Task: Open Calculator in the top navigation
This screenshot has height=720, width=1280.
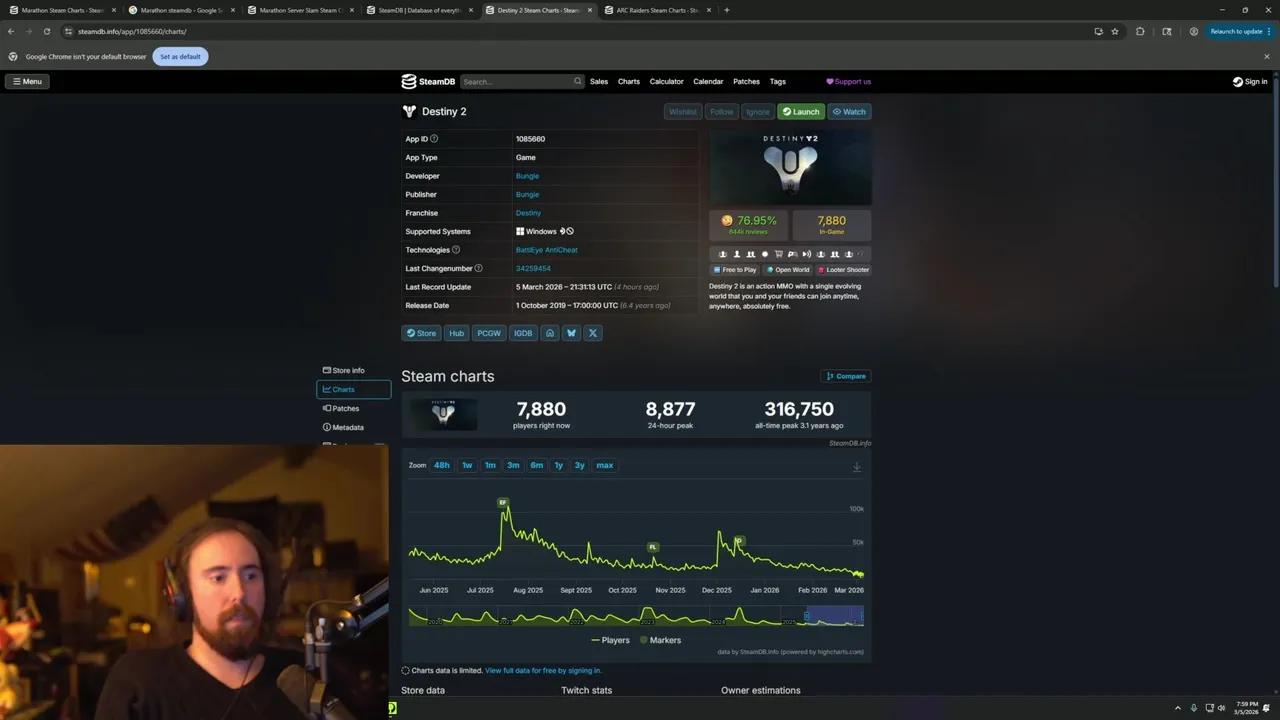Action: (667, 82)
